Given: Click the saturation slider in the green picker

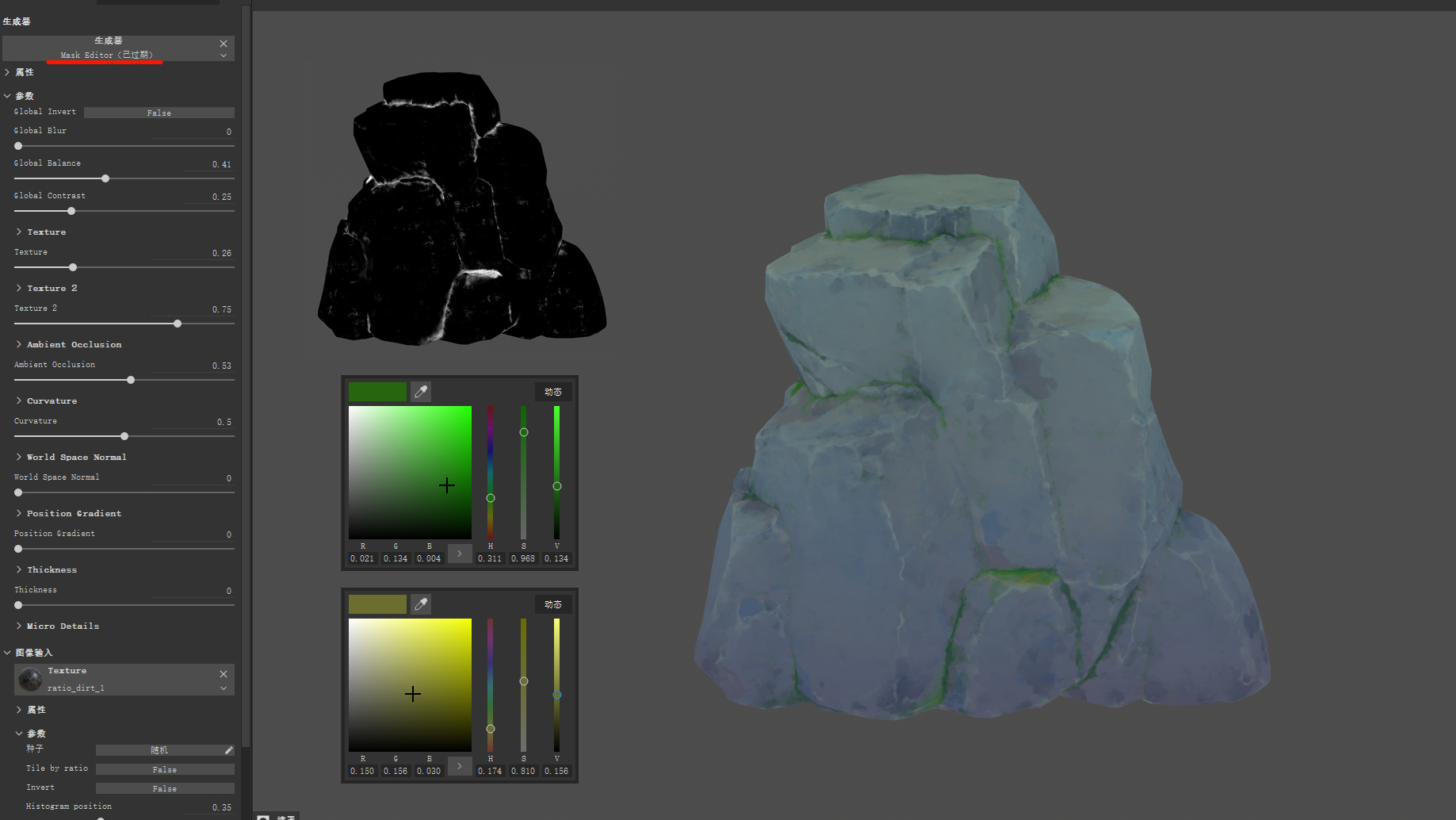Looking at the screenshot, I should 524,473.
